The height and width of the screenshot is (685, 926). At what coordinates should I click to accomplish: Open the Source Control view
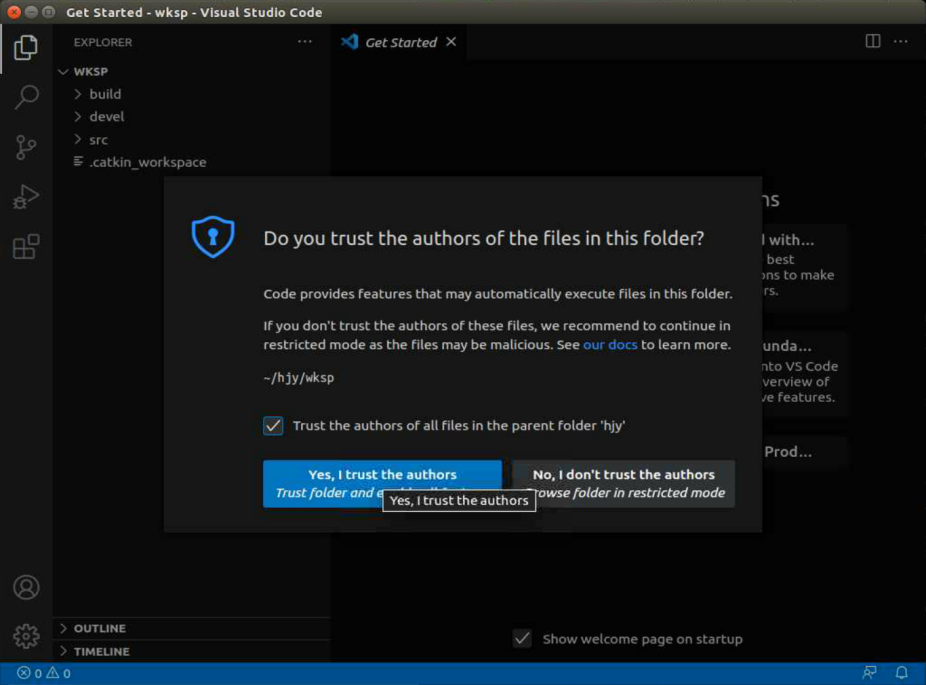point(25,147)
